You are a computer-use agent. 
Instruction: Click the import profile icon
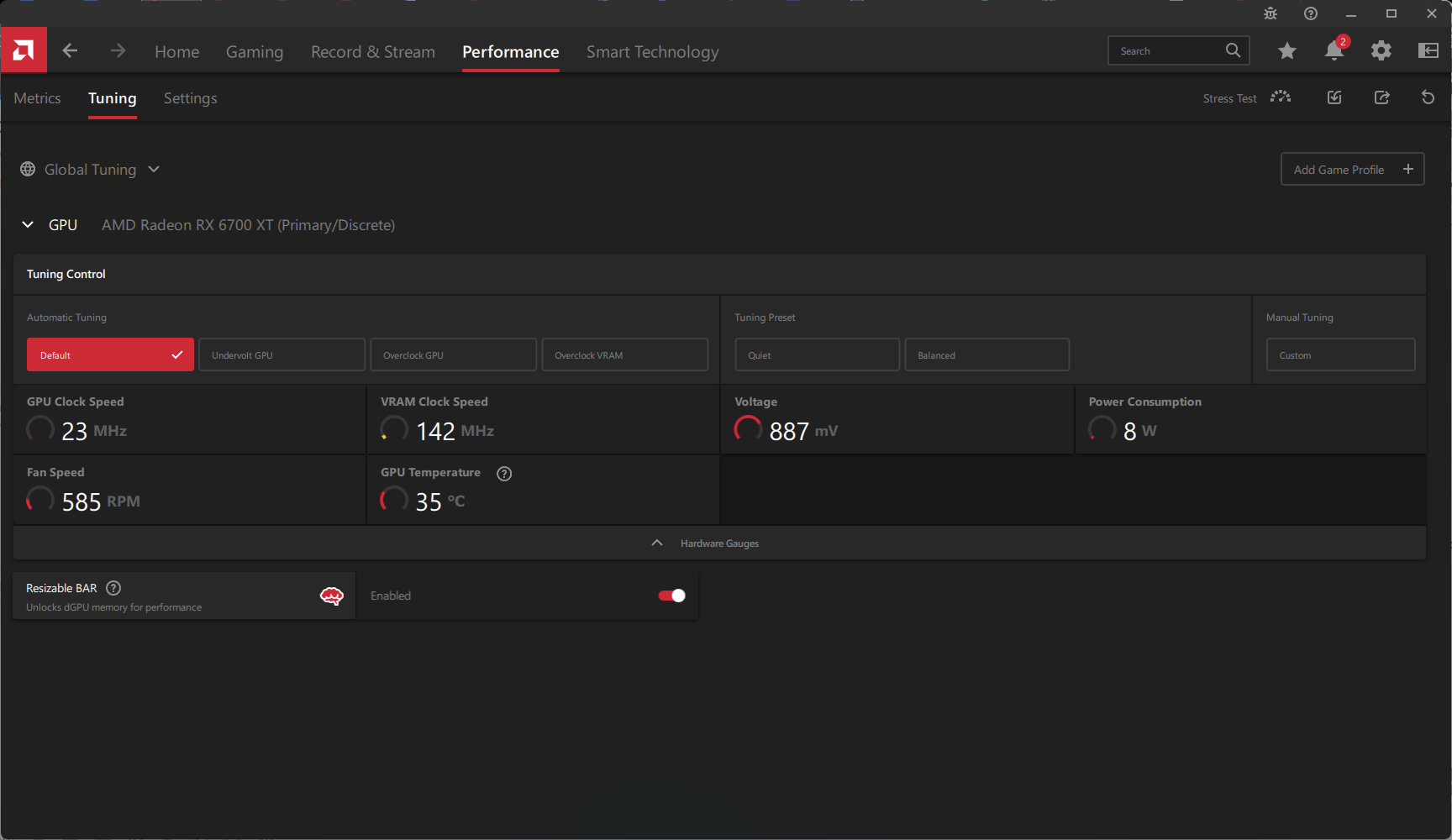coord(1334,97)
